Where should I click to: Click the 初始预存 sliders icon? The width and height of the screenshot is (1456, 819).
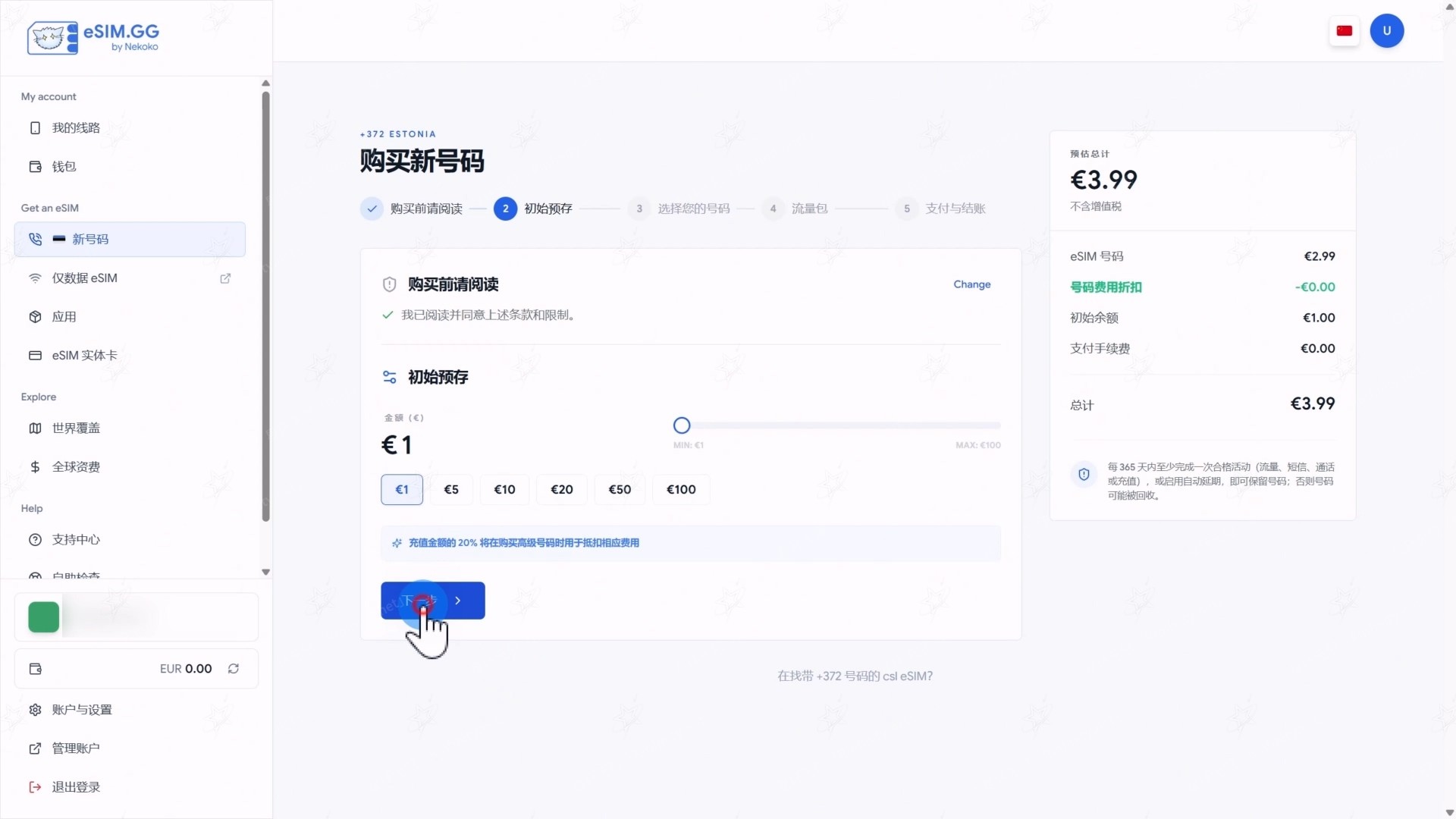pos(390,377)
